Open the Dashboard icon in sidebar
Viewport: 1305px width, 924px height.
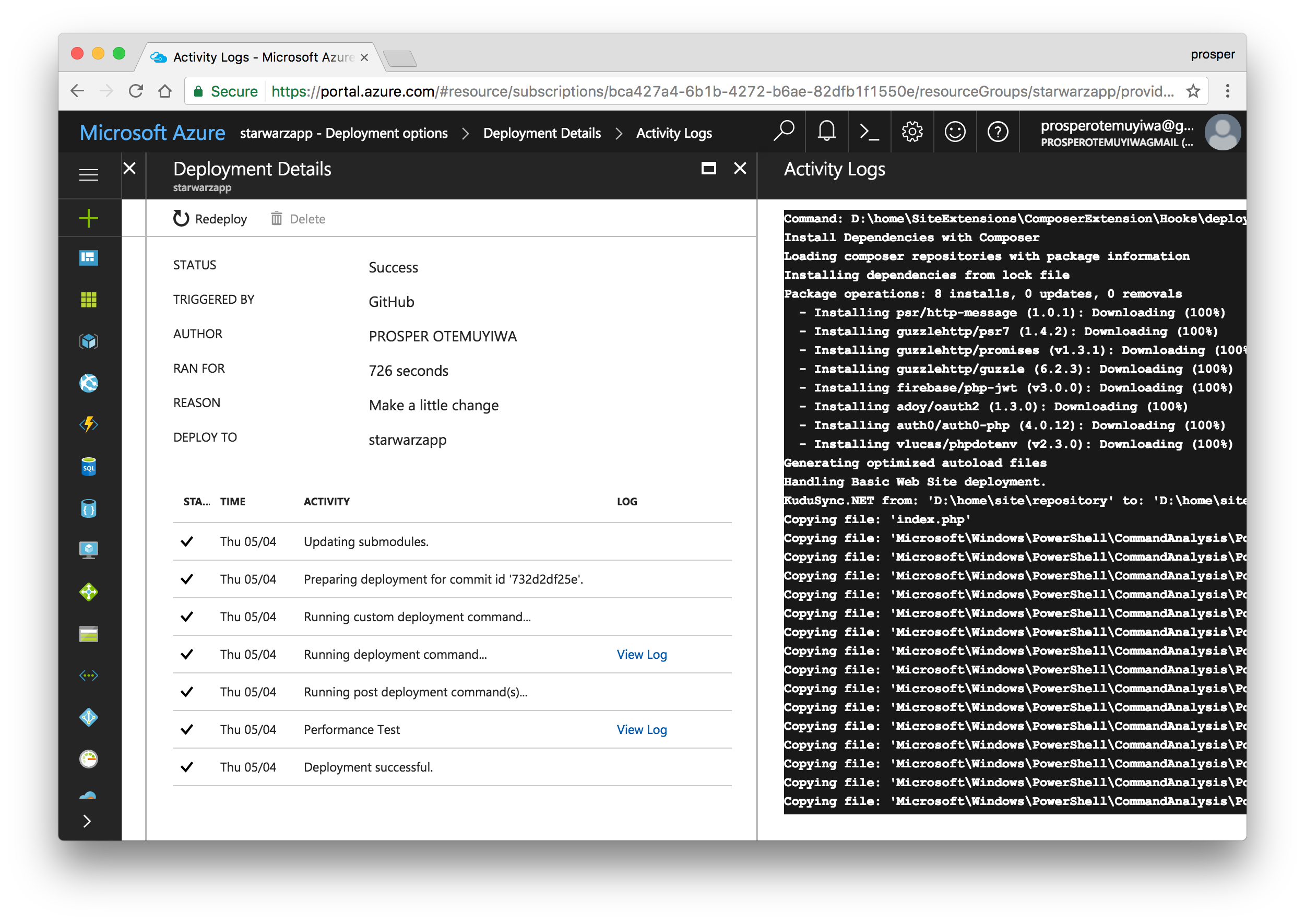(x=88, y=258)
